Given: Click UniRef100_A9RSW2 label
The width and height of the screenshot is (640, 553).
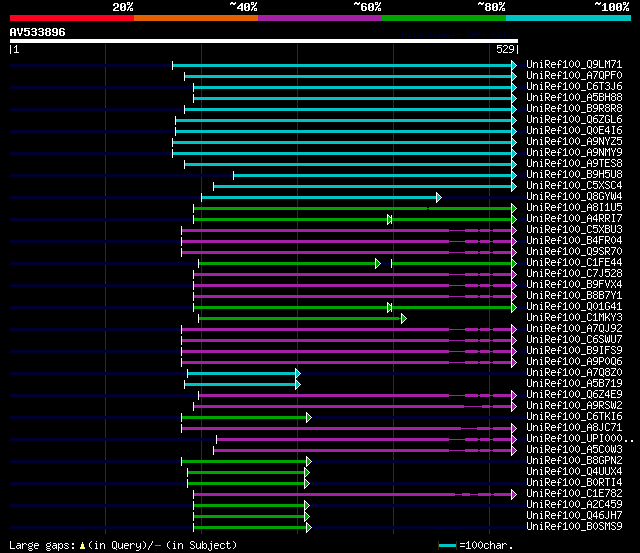Looking at the screenshot, I should pos(574,406).
